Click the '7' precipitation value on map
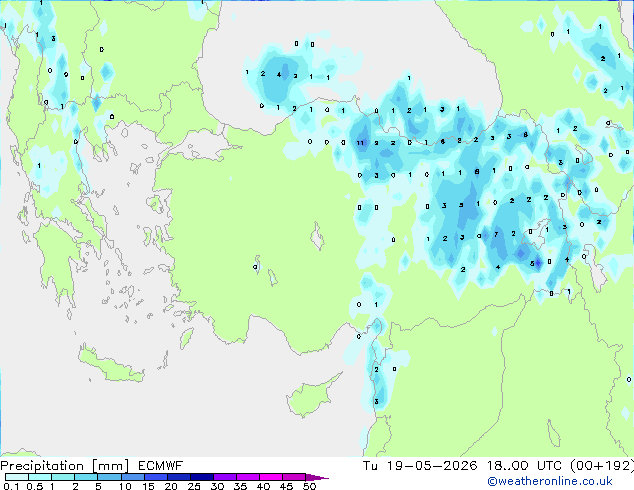Viewport: 634px width, 490px height. [496, 234]
